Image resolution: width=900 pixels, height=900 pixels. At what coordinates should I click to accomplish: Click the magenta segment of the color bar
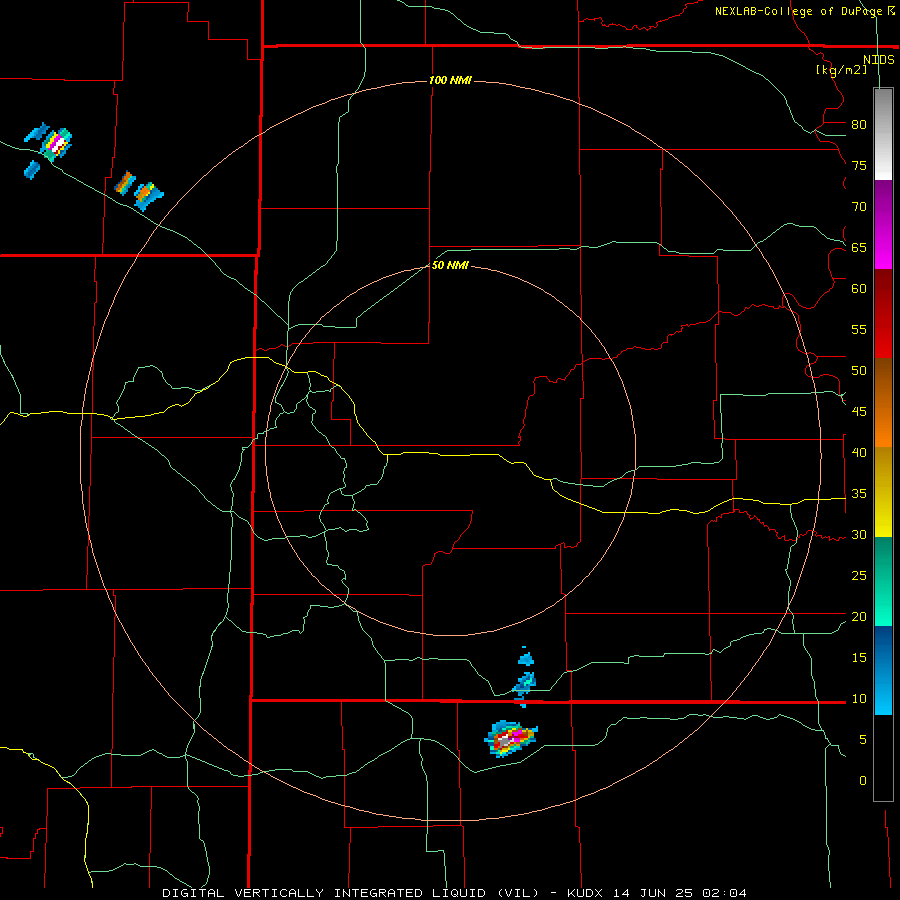tap(883, 225)
